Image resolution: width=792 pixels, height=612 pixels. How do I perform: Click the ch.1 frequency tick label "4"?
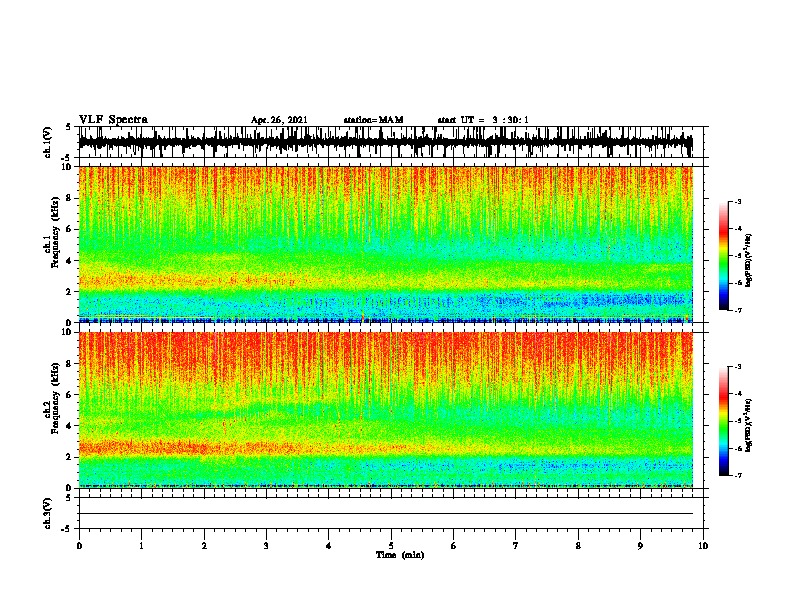[70, 261]
